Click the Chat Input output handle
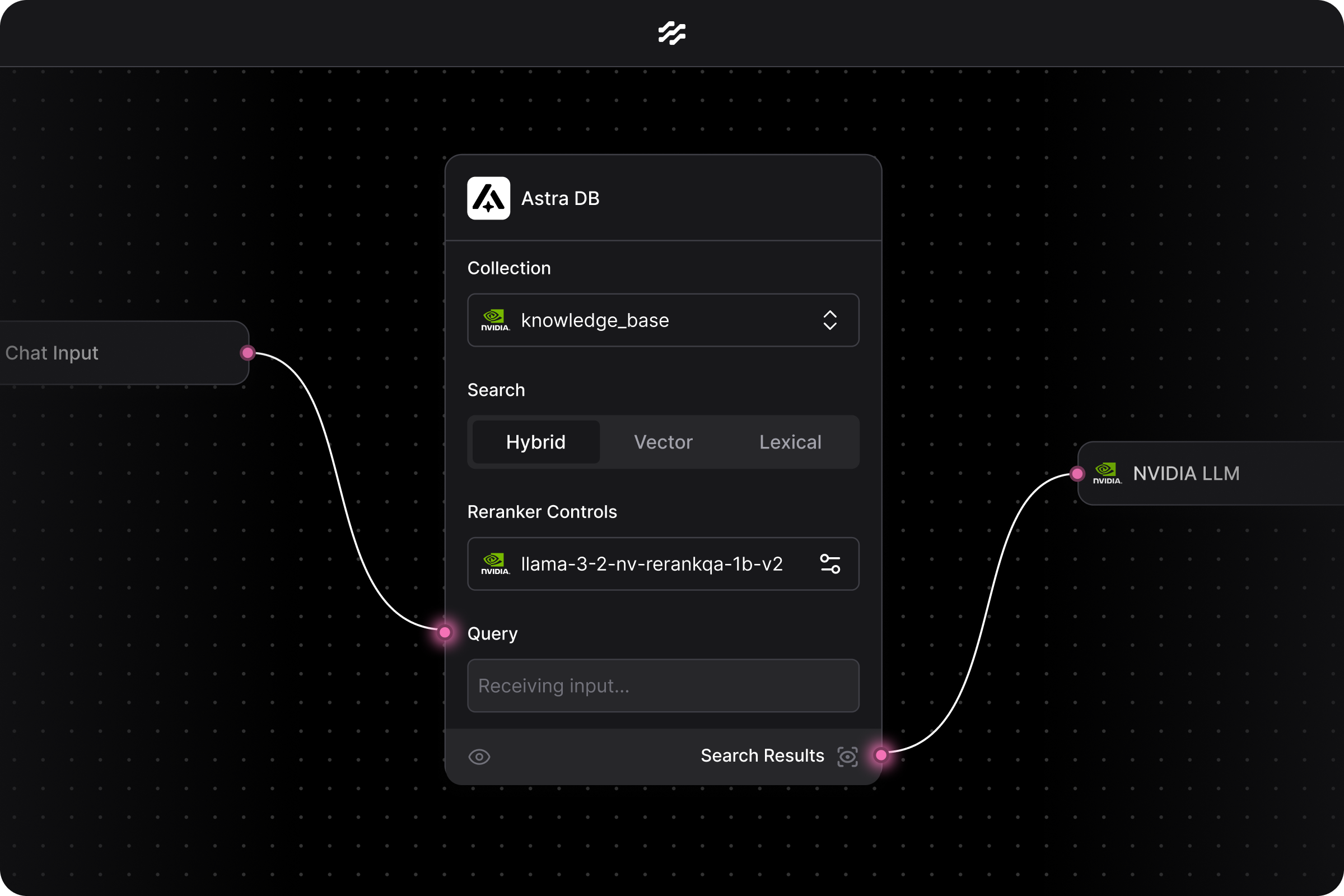1344x896 pixels. (x=248, y=353)
